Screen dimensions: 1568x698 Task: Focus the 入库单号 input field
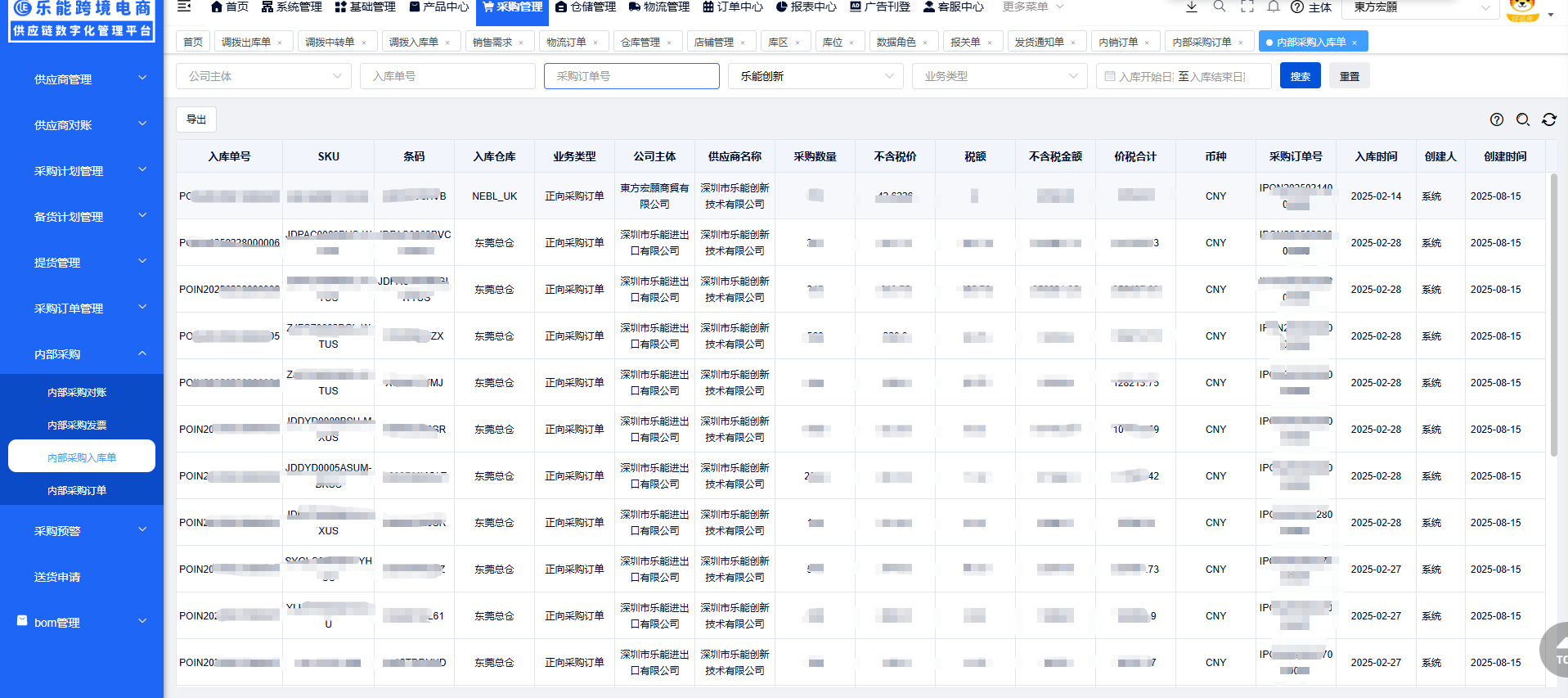pos(447,76)
